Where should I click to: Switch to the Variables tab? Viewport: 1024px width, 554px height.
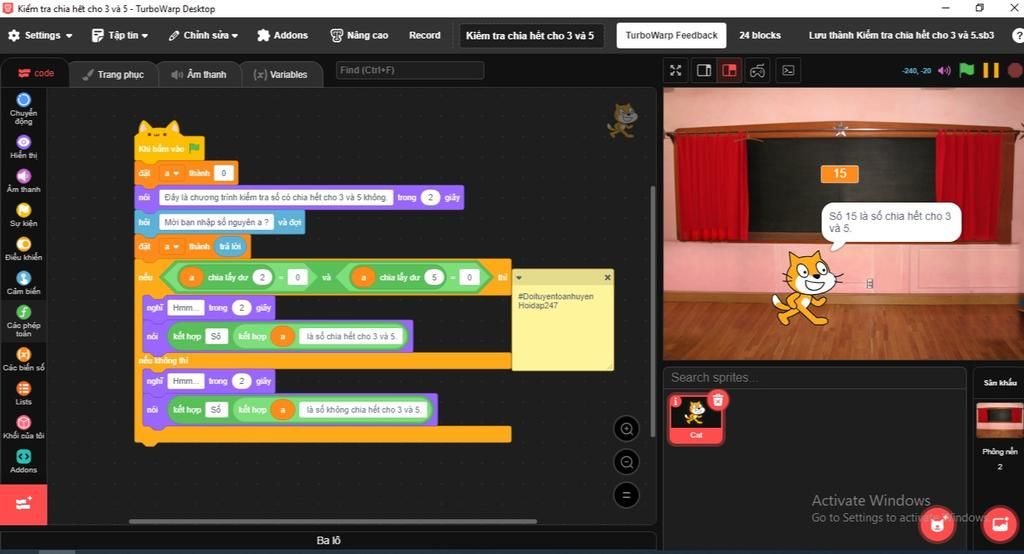click(x=281, y=74)
